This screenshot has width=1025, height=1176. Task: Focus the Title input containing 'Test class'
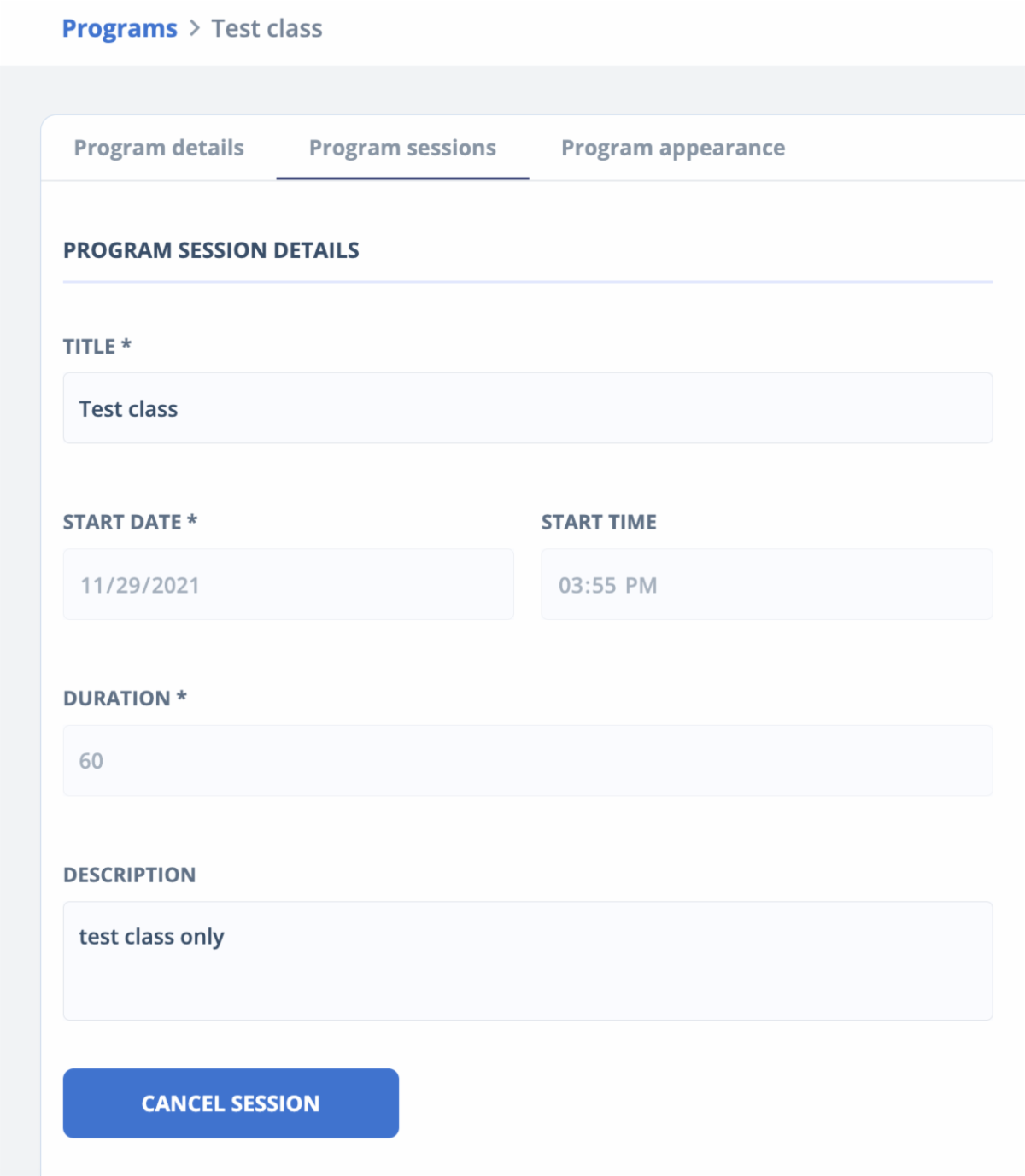[527, 408]
